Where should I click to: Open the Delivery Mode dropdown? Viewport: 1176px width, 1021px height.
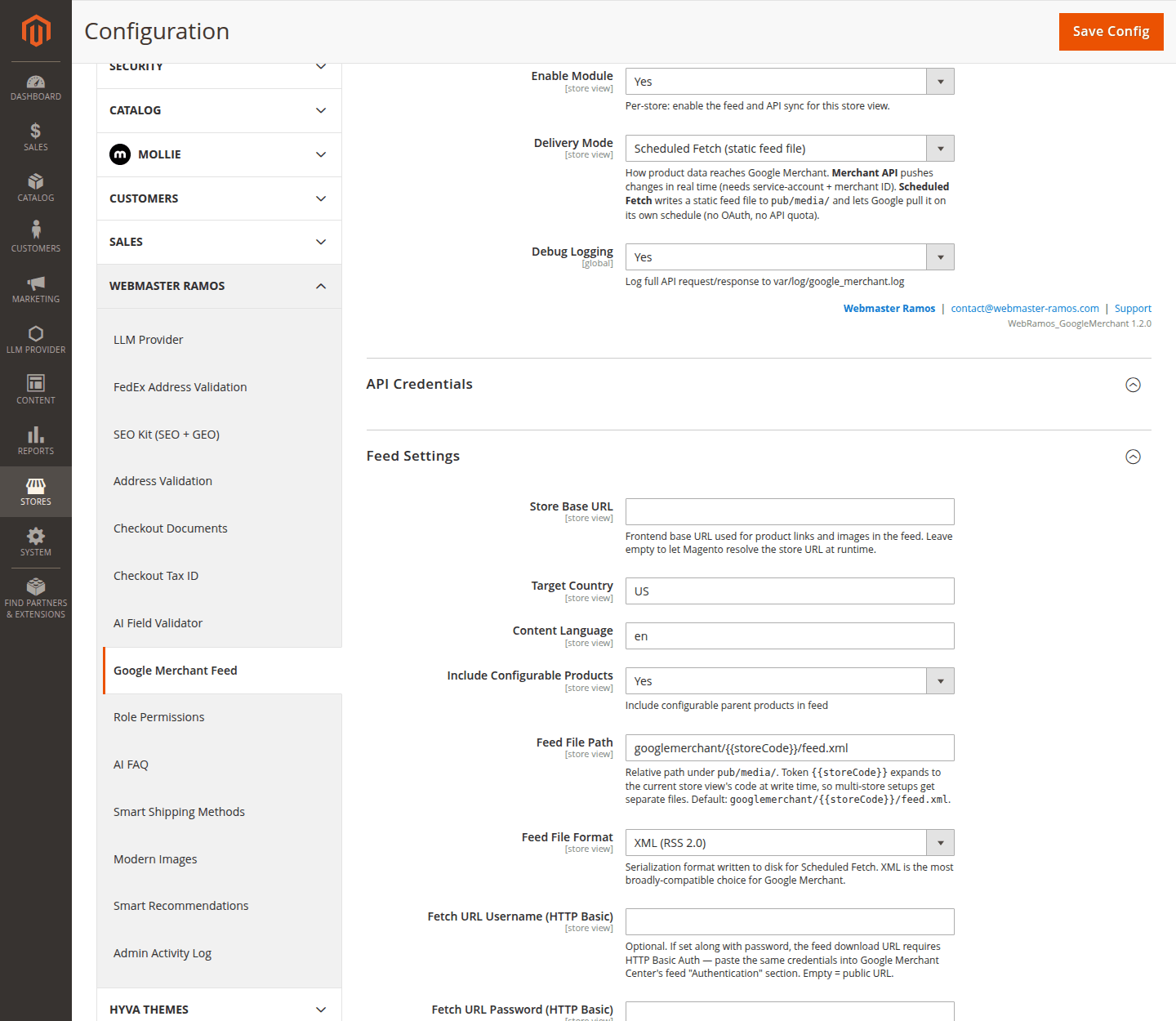(x=790, y=149)
